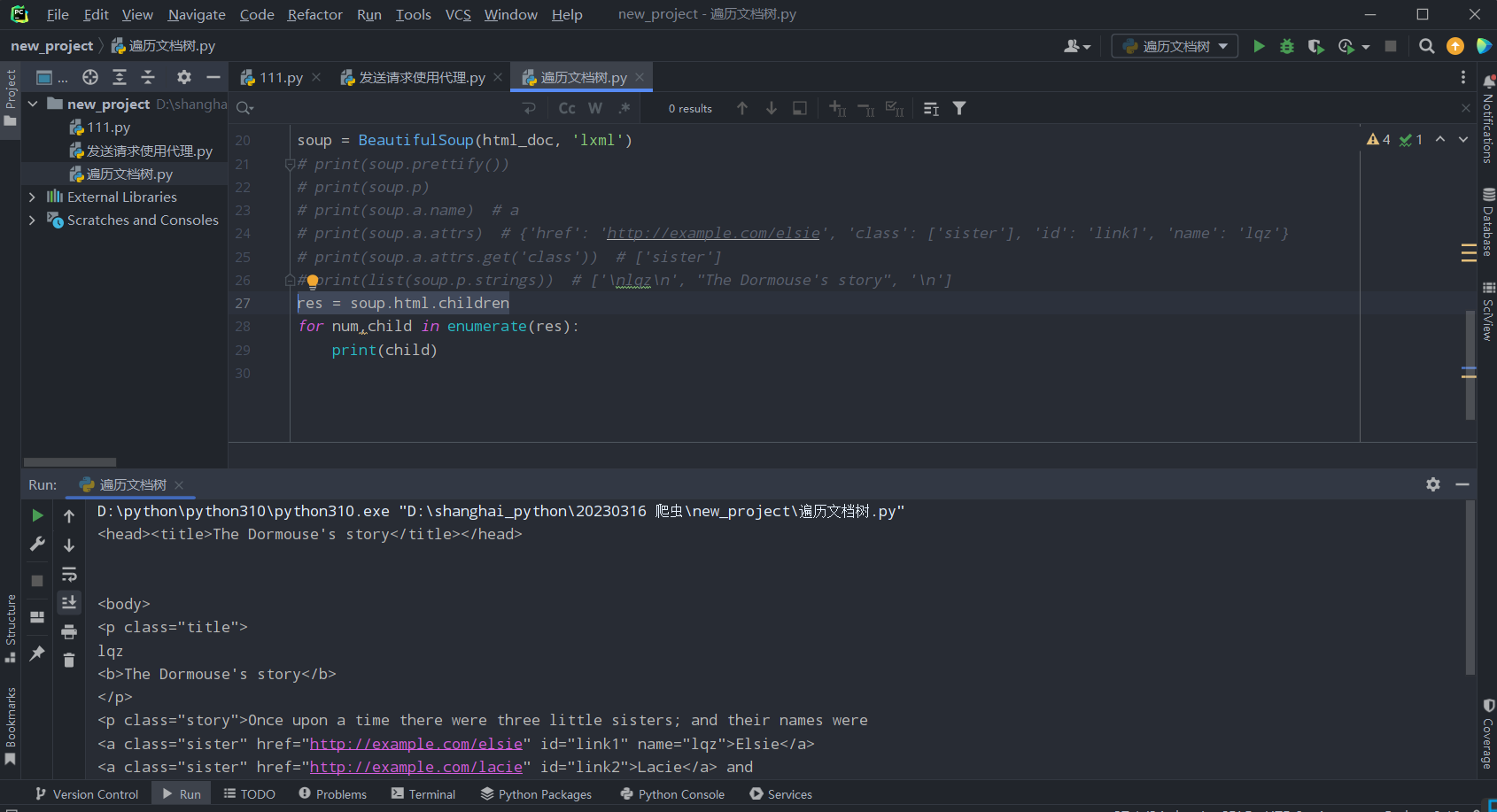1497x812 pixels.
Task: Collapse all items in Project panel
Action: (x=148, y=77)
